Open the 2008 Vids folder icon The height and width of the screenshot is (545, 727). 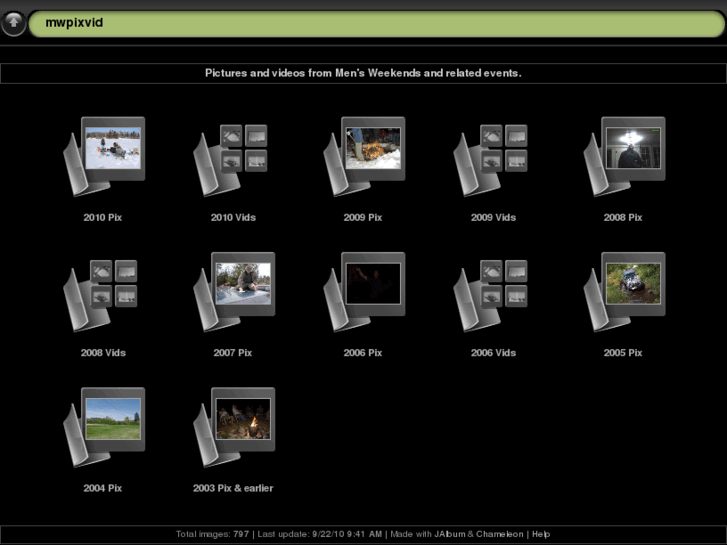tap(104, 291)
